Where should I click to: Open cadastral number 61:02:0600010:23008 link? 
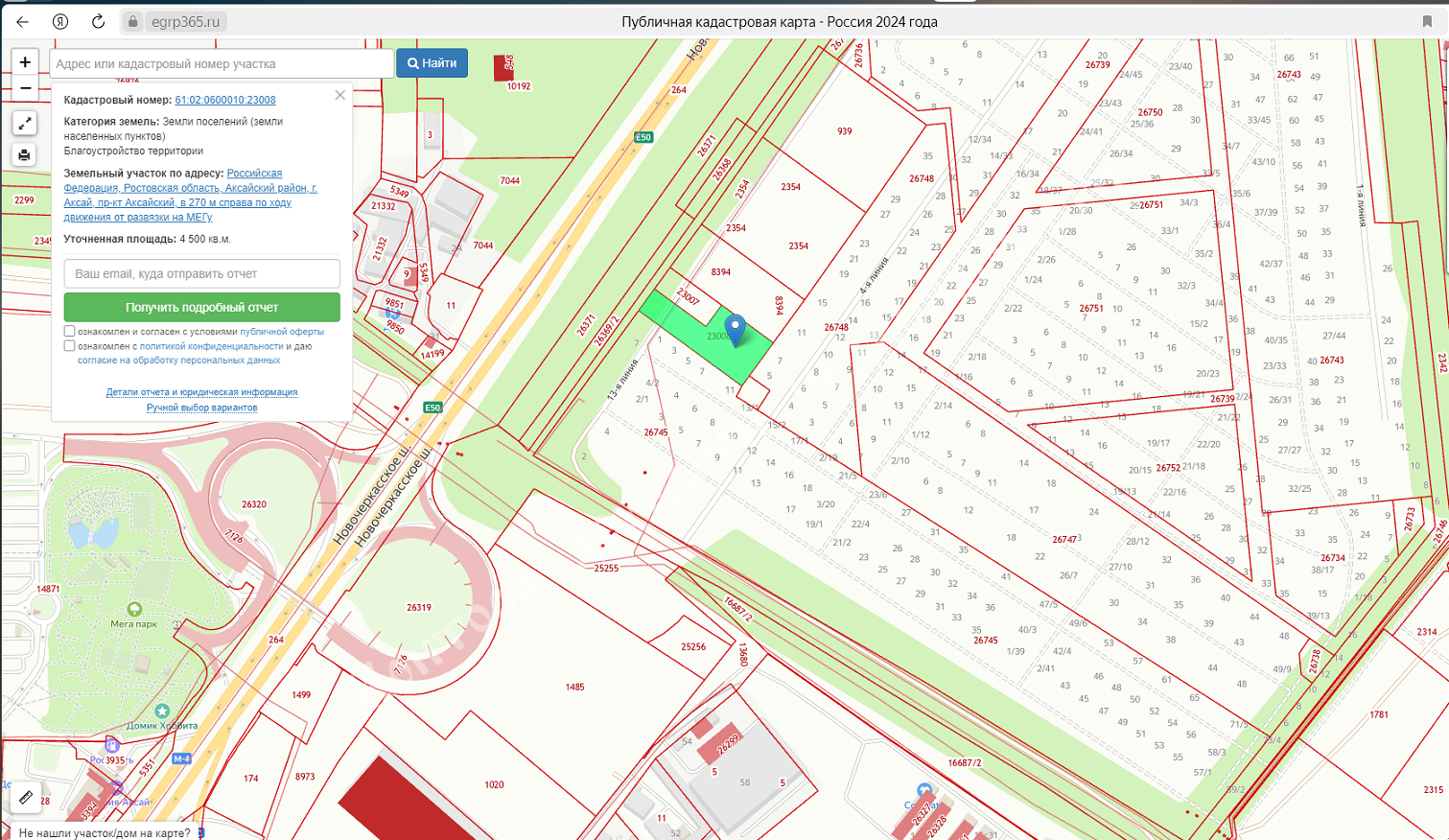pyautogui.click(x=225, y=100)
